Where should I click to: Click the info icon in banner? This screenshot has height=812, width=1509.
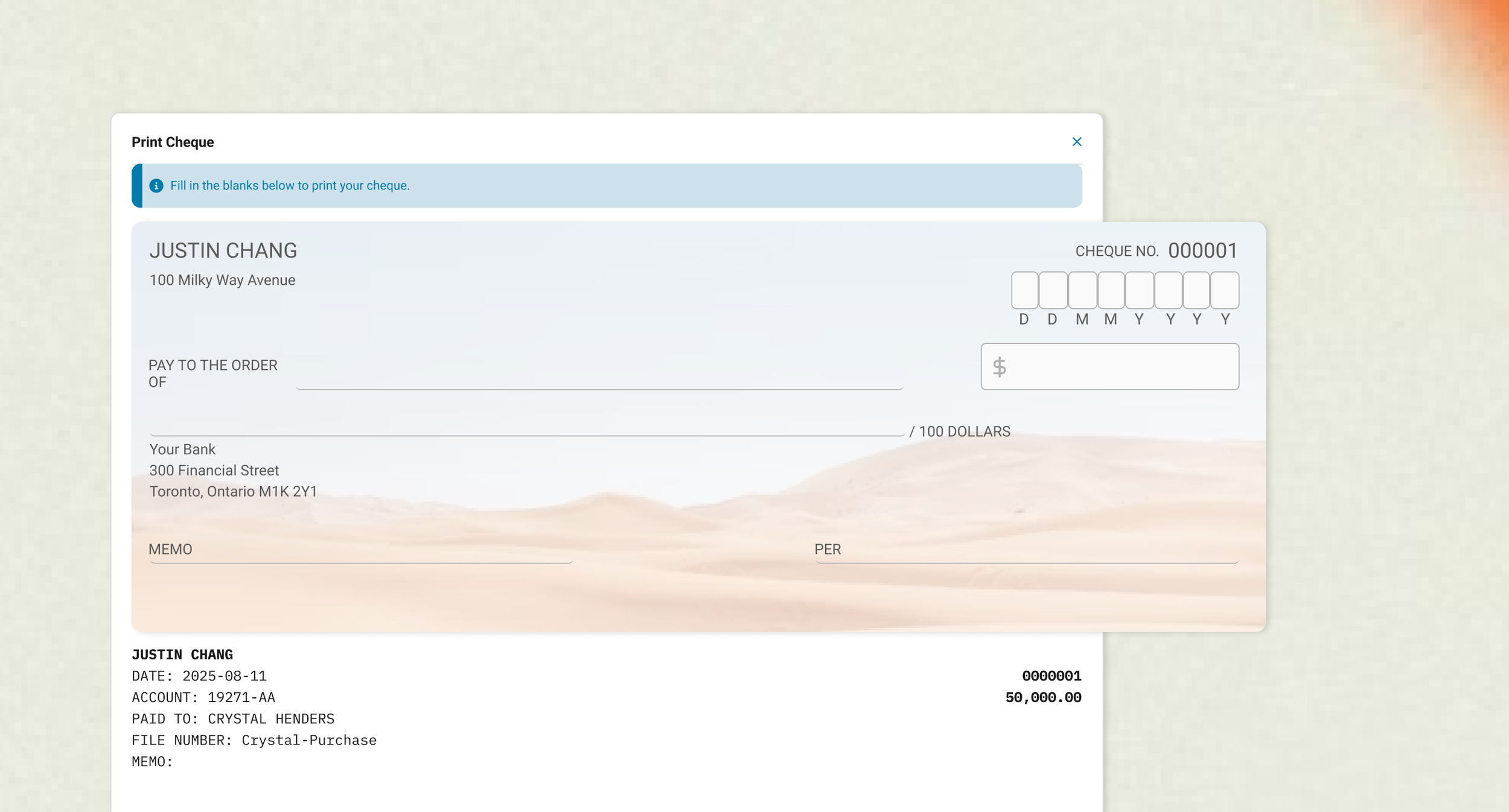[x=156, y=186]
